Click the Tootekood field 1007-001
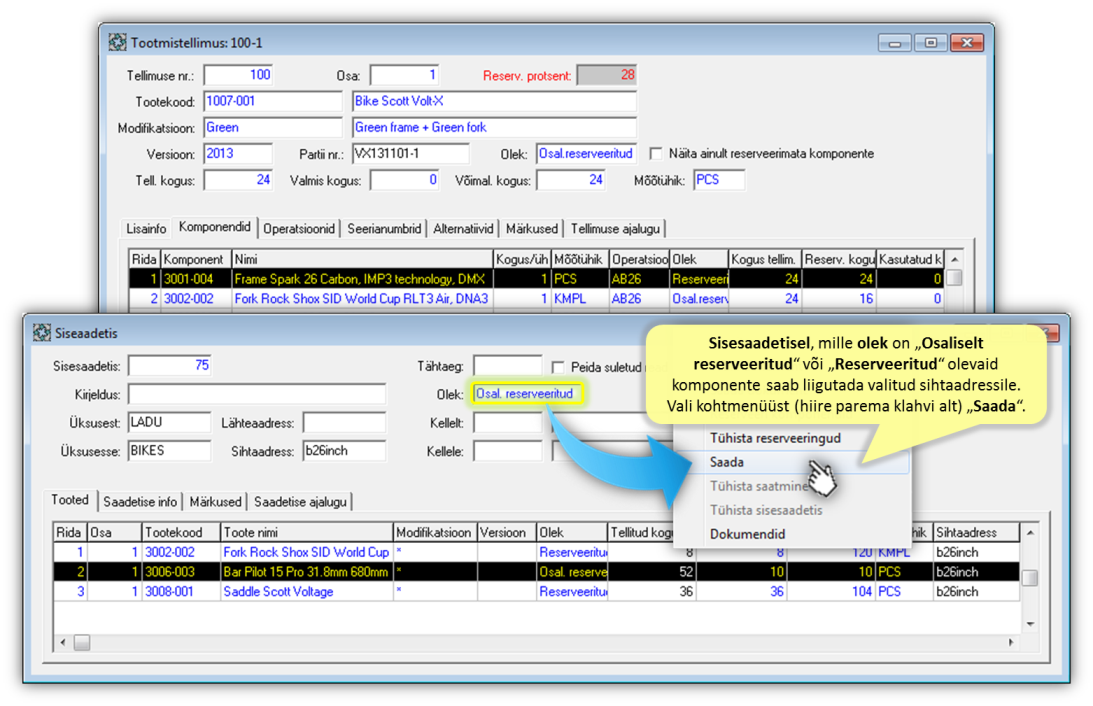 click(x=273, y=101)
